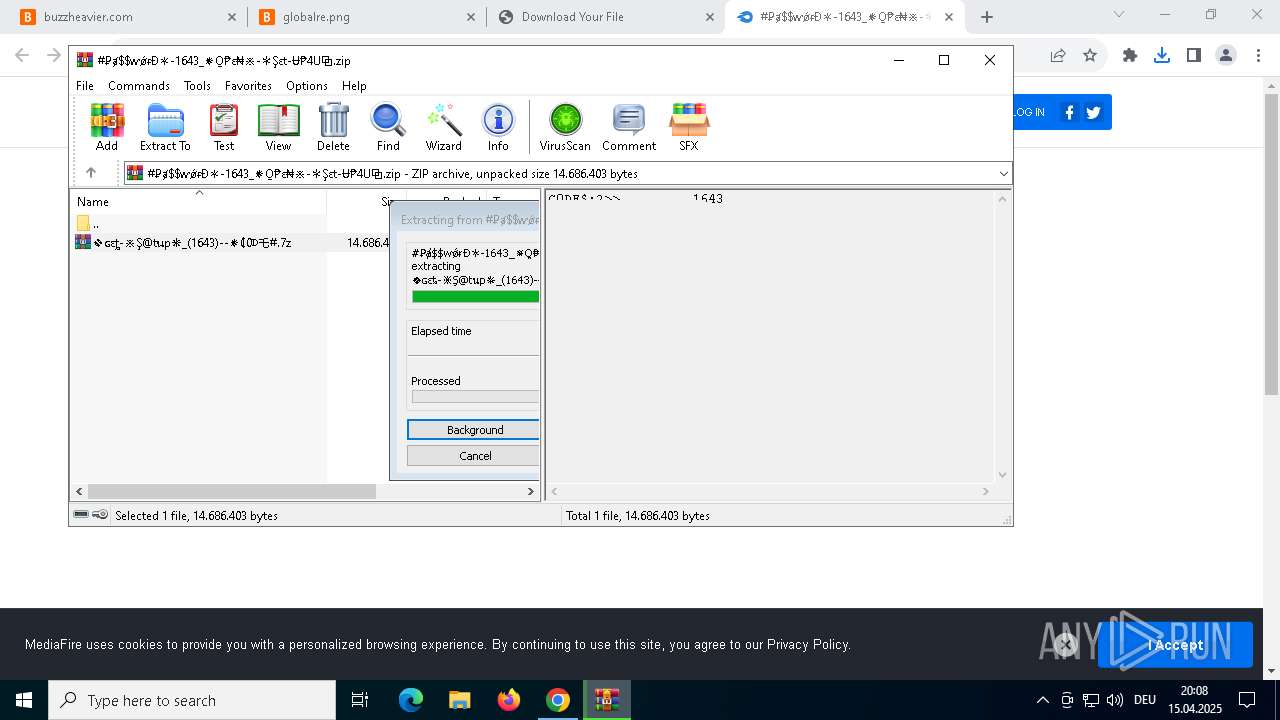Click the Test archive icon
Image resolution: width=1280 pixels, height=720 pixels.
224,127
